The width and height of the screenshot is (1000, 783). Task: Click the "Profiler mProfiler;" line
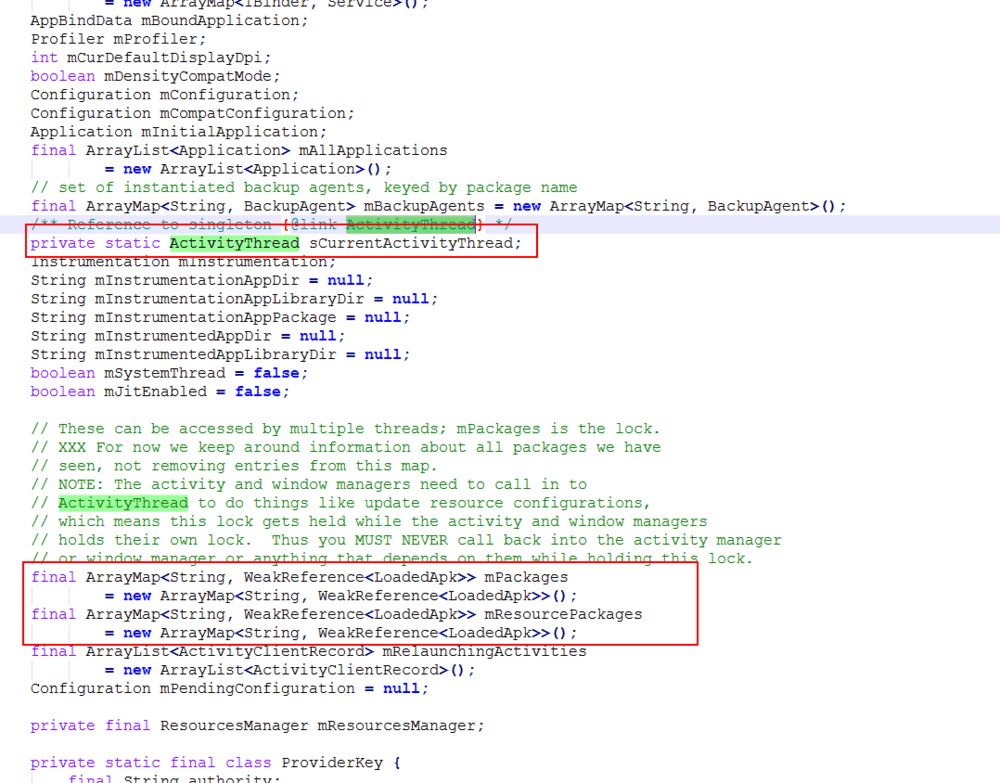(x=118, y=39)
